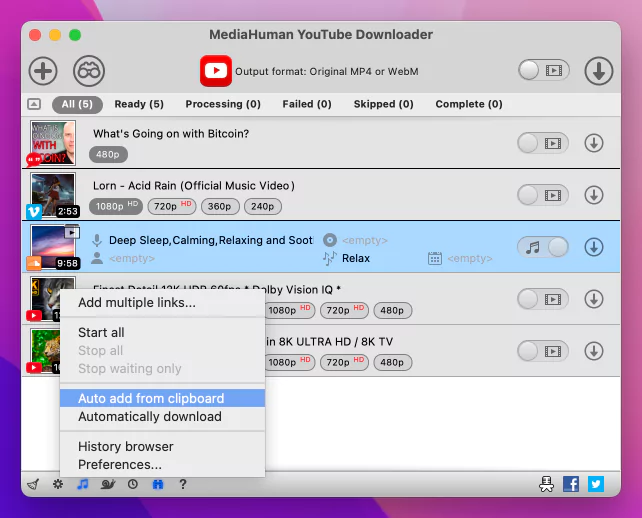
Task: Click the blue music note iTunes icon
Action: pyautogui.click(x=83, y=484)
